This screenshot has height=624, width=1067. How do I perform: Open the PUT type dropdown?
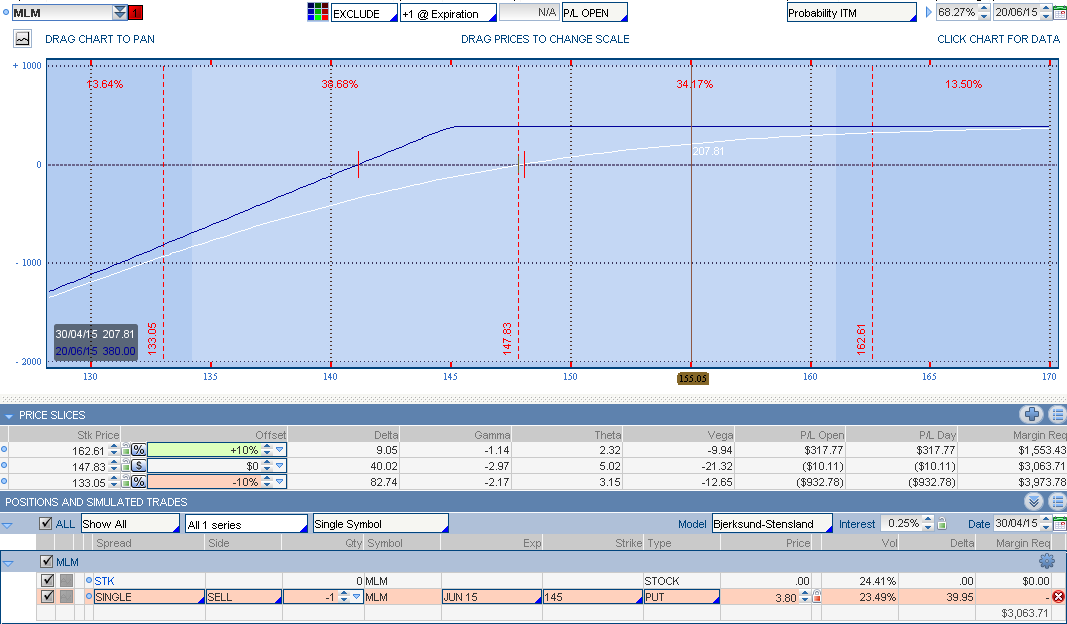pos(681,597)
